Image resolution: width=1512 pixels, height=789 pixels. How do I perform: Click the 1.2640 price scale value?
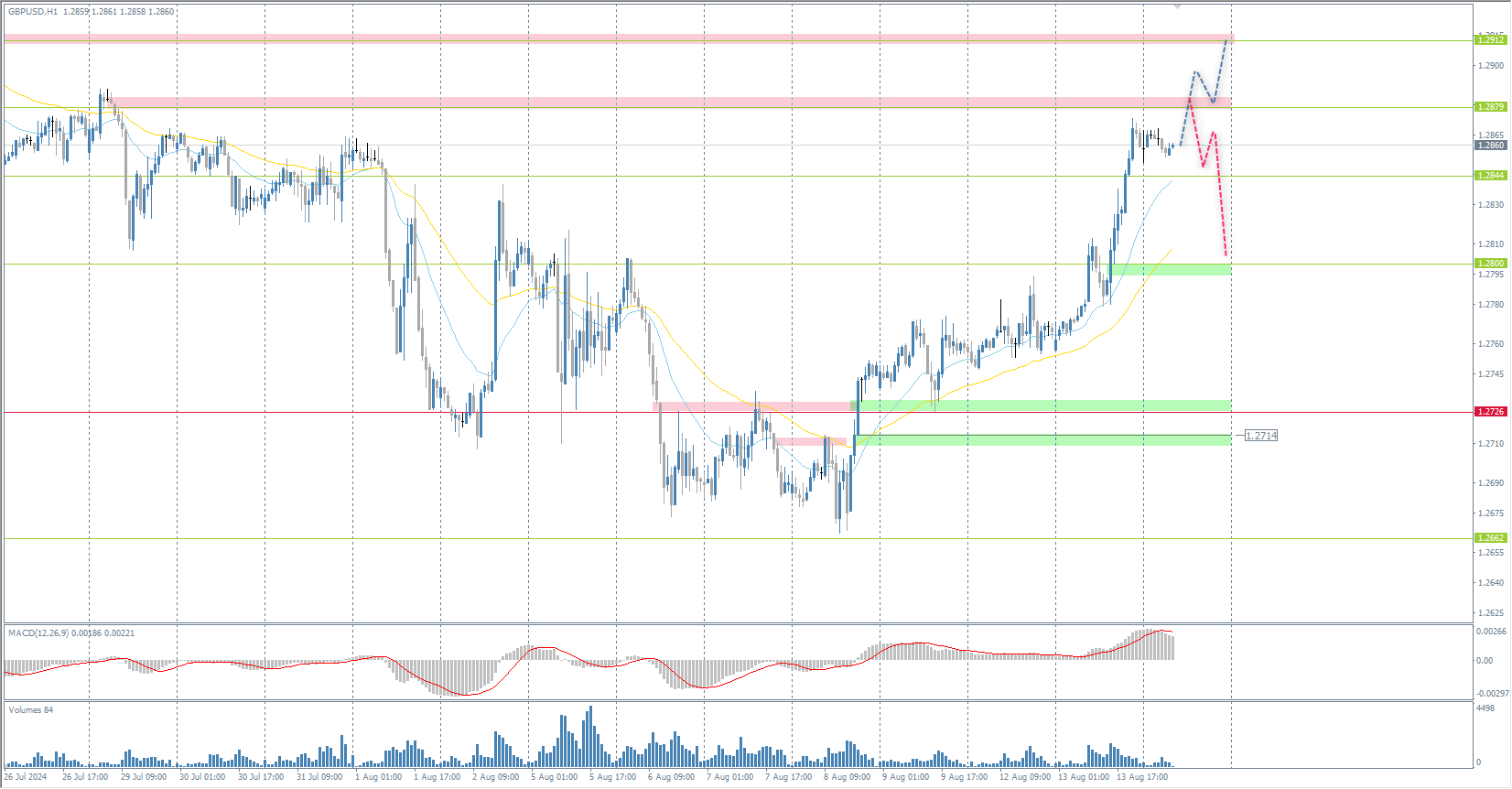click(1491, 583)
